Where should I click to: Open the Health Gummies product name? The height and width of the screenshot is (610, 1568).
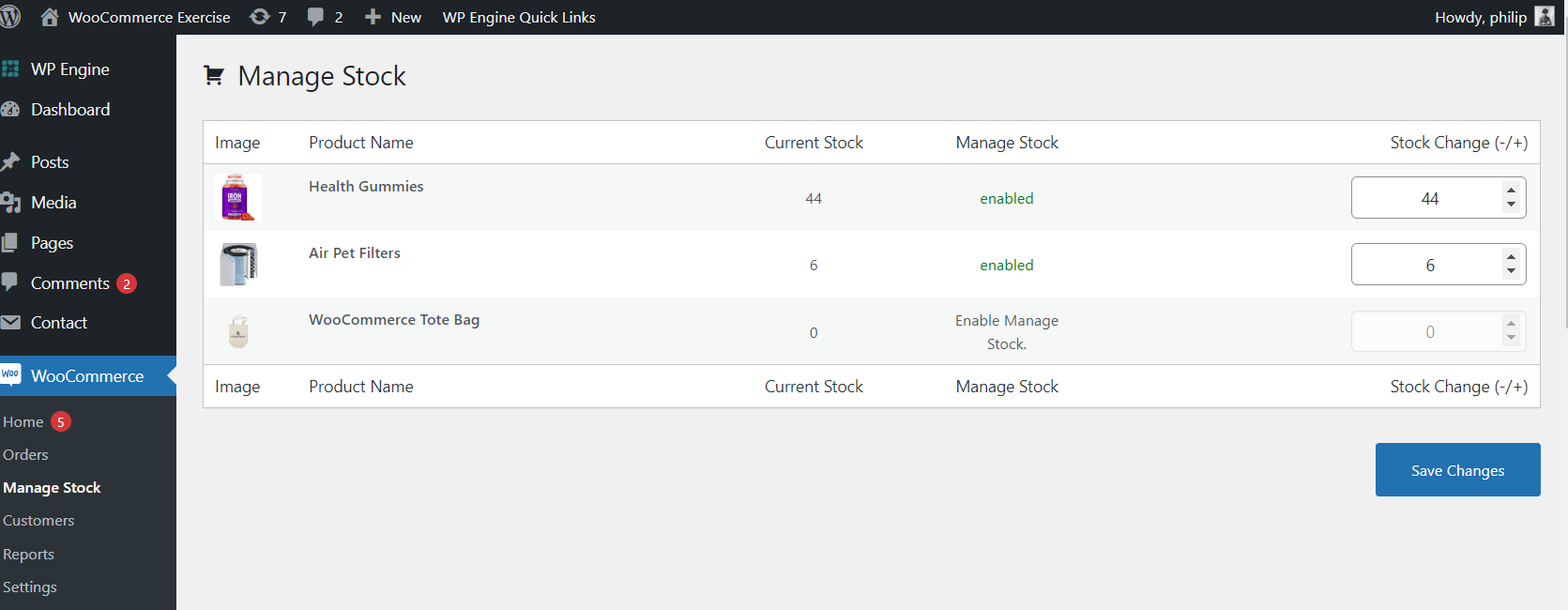(x=366, y=186)
